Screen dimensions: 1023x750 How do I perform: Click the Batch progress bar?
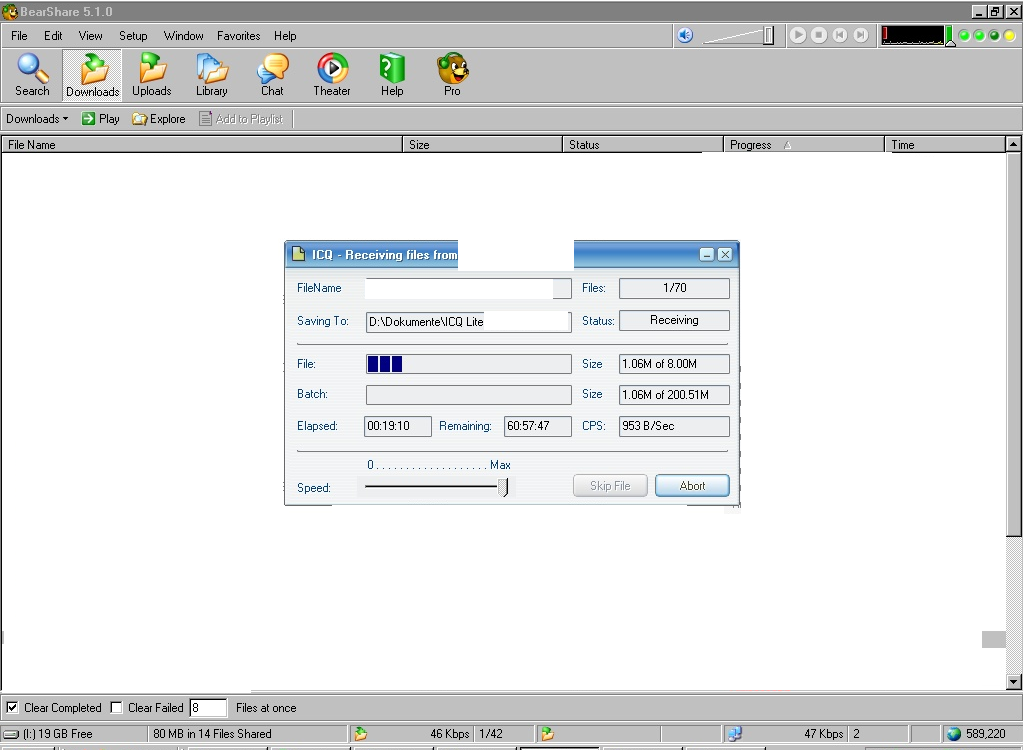[468, 395]
